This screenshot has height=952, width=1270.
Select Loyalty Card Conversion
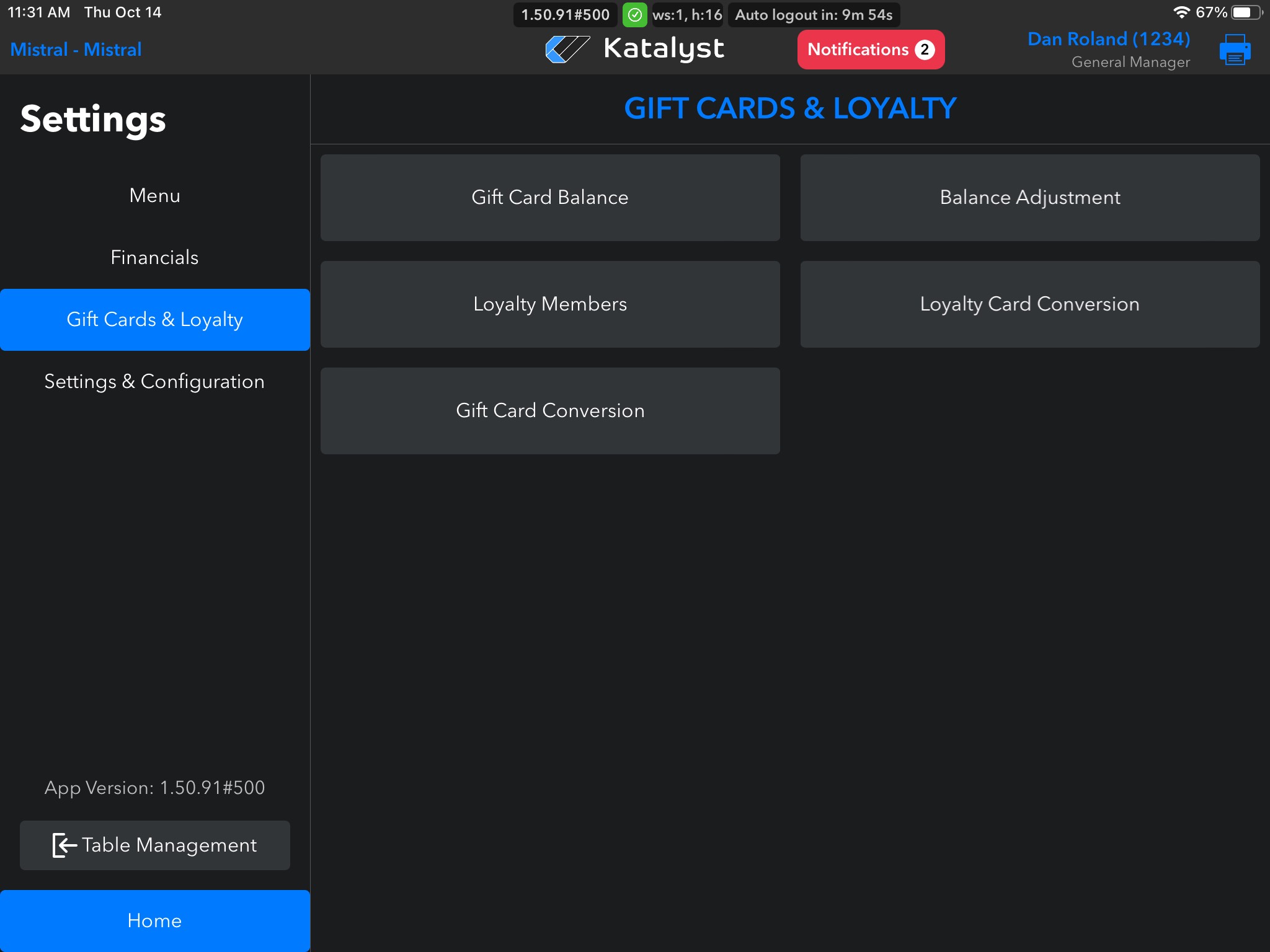[x=1029, y=304]
